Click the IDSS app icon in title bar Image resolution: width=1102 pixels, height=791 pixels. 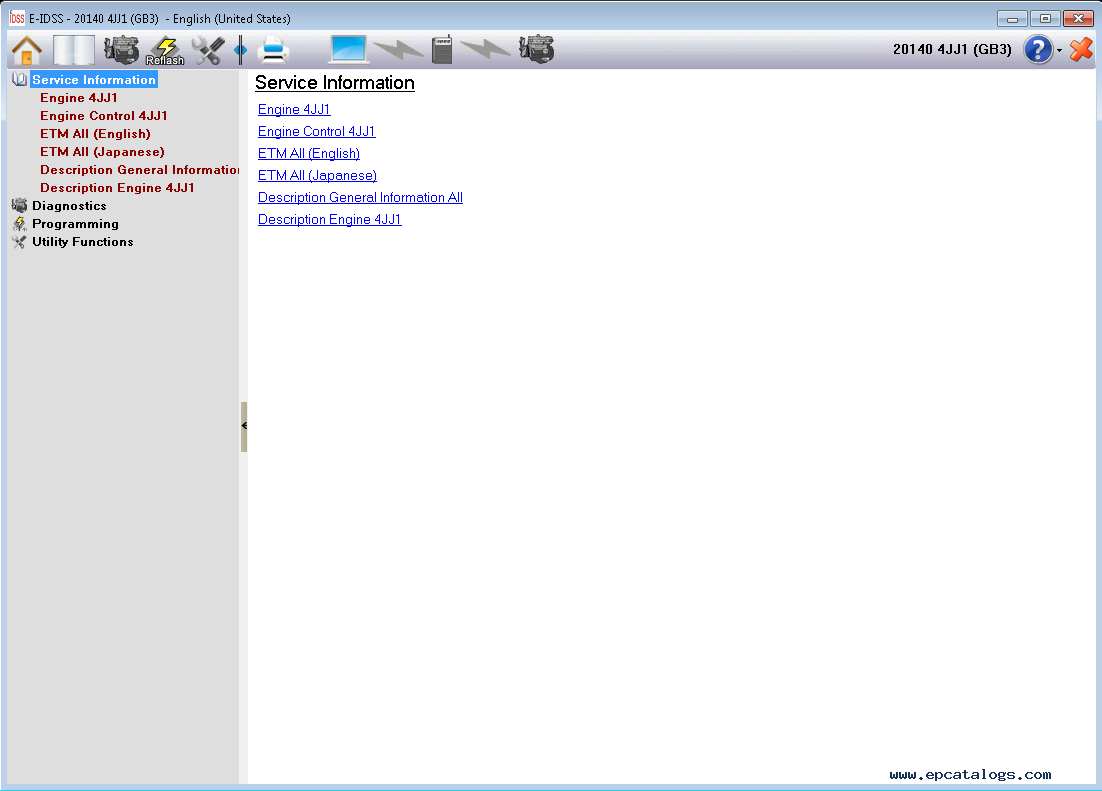point(17,18)
